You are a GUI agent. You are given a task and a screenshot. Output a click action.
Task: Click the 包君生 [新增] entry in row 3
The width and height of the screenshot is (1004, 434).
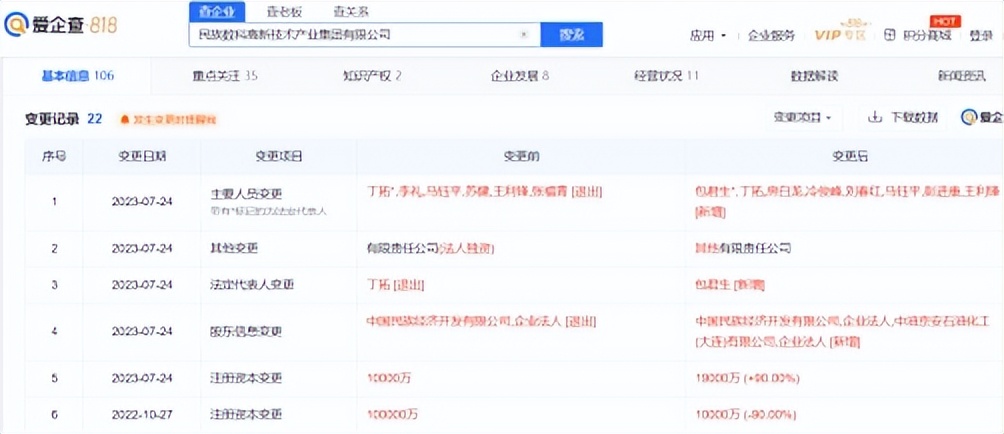pos(729,285)
